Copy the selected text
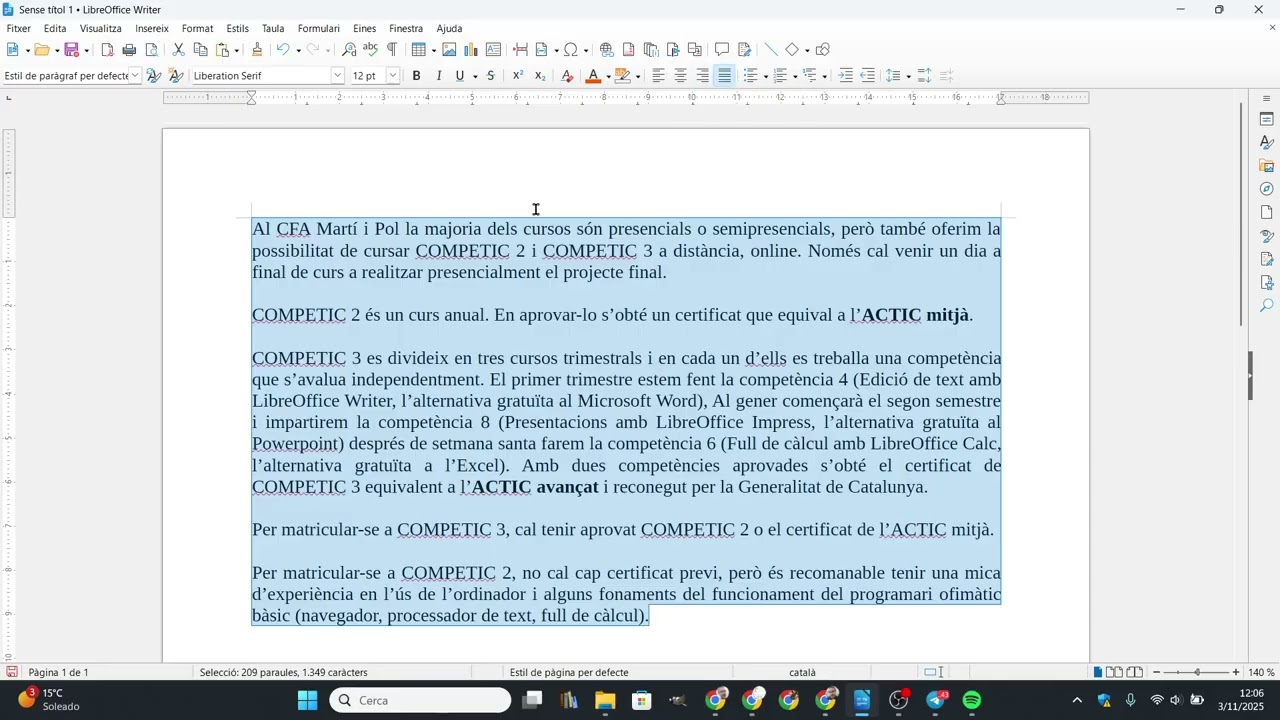This screenshot has height=720, width=1280. click(x=200, y=50)
